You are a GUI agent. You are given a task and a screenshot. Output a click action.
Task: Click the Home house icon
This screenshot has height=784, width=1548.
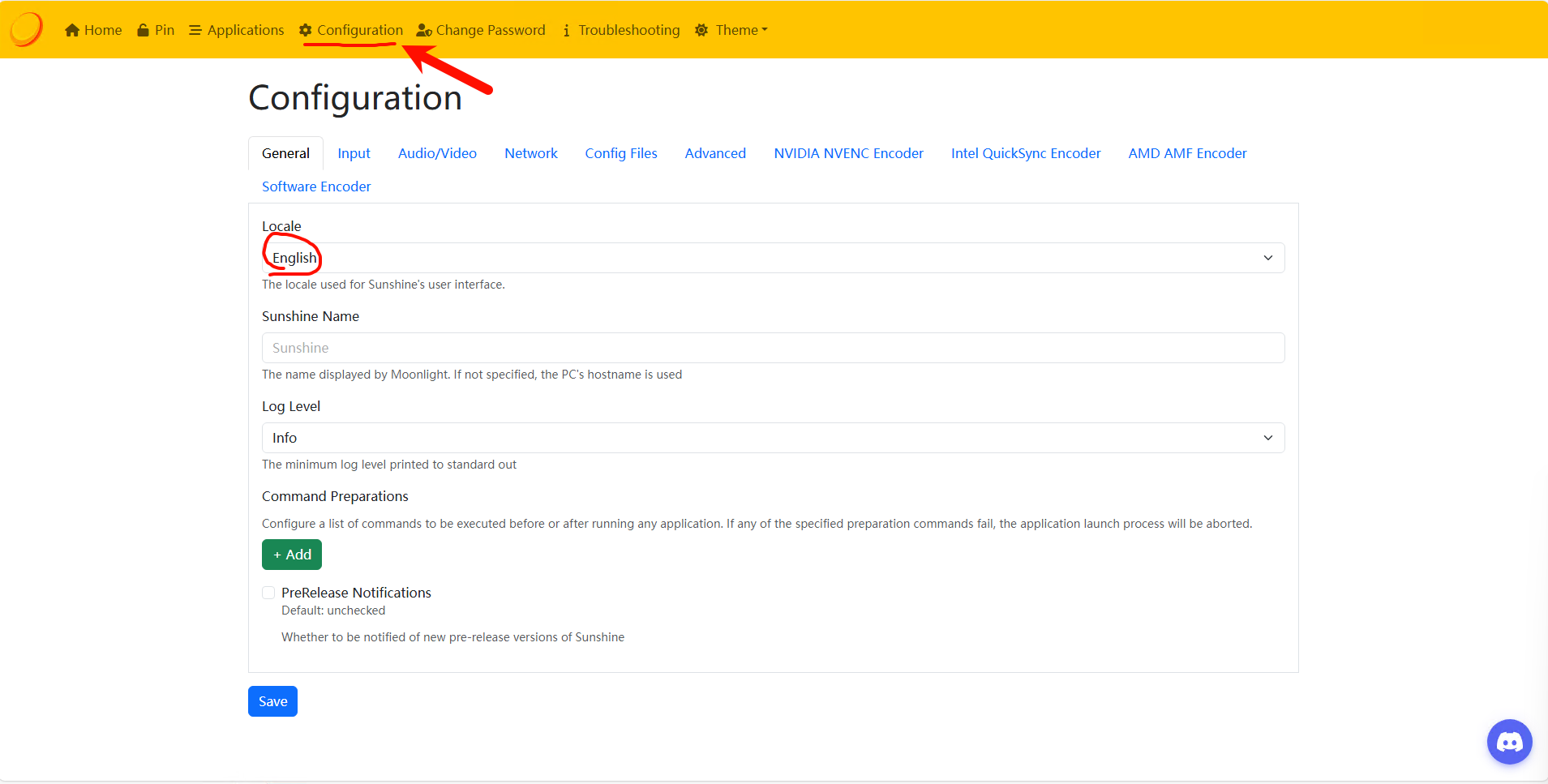(72, 30)
